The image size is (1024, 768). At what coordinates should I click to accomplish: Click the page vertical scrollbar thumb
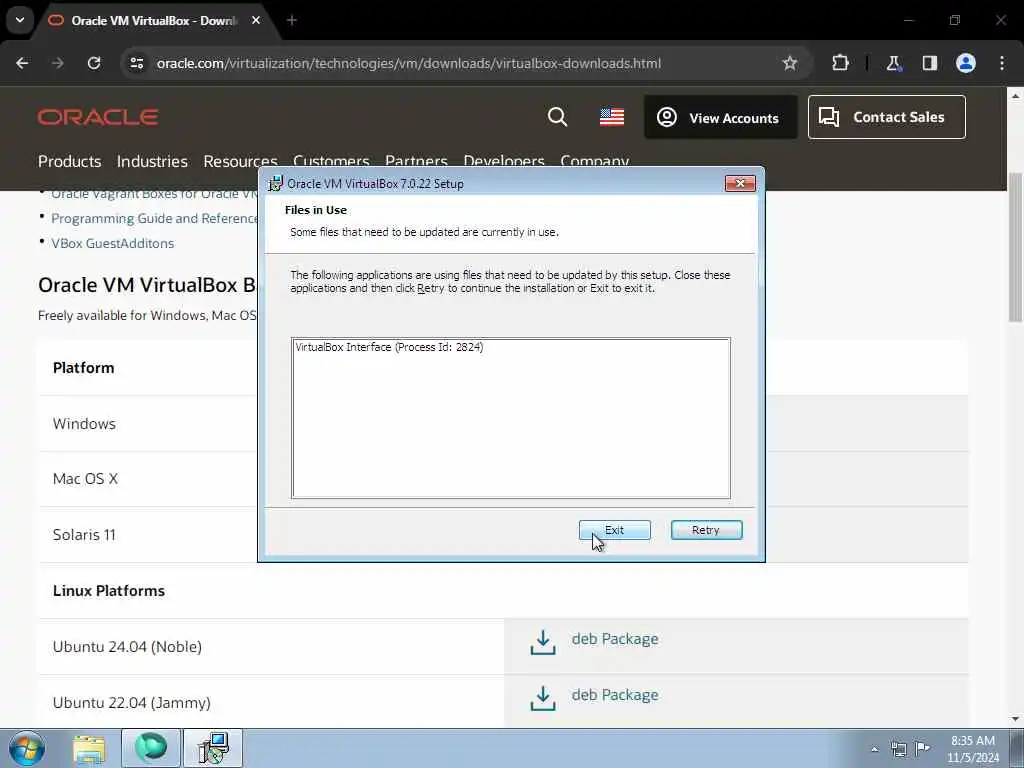click(1015, 247)
